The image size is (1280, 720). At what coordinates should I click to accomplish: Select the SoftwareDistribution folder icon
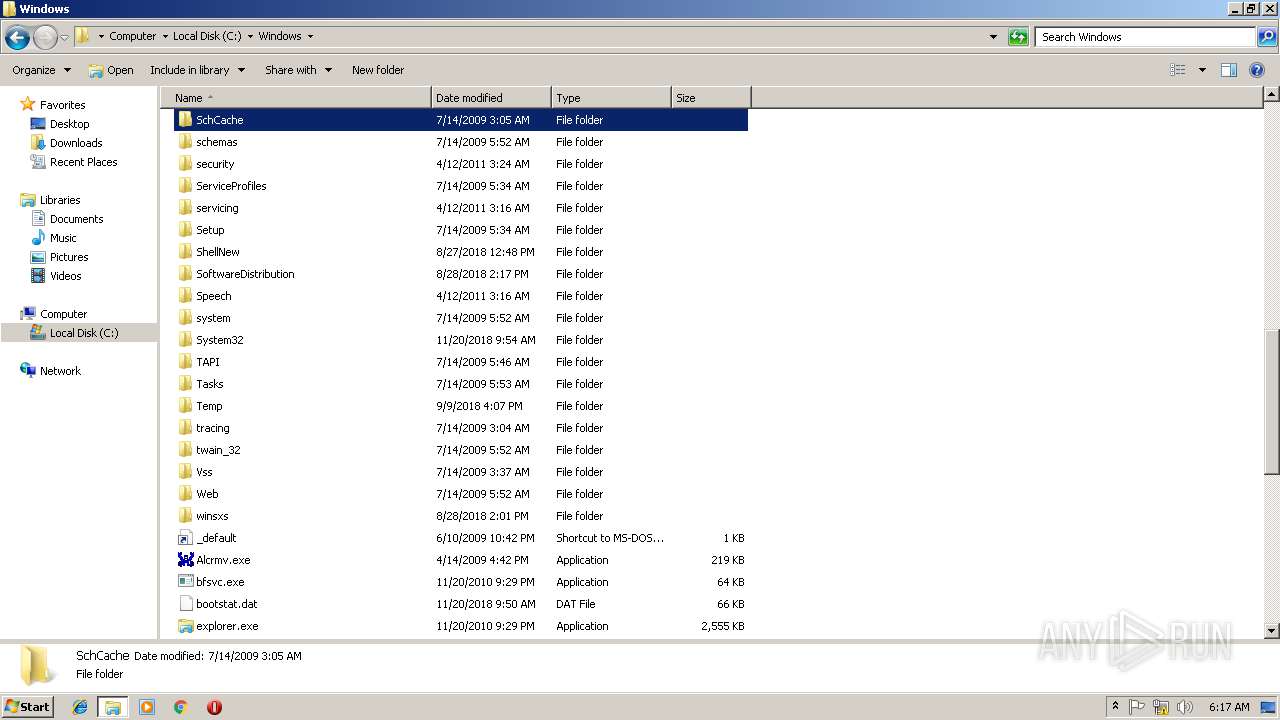[185, 274]
